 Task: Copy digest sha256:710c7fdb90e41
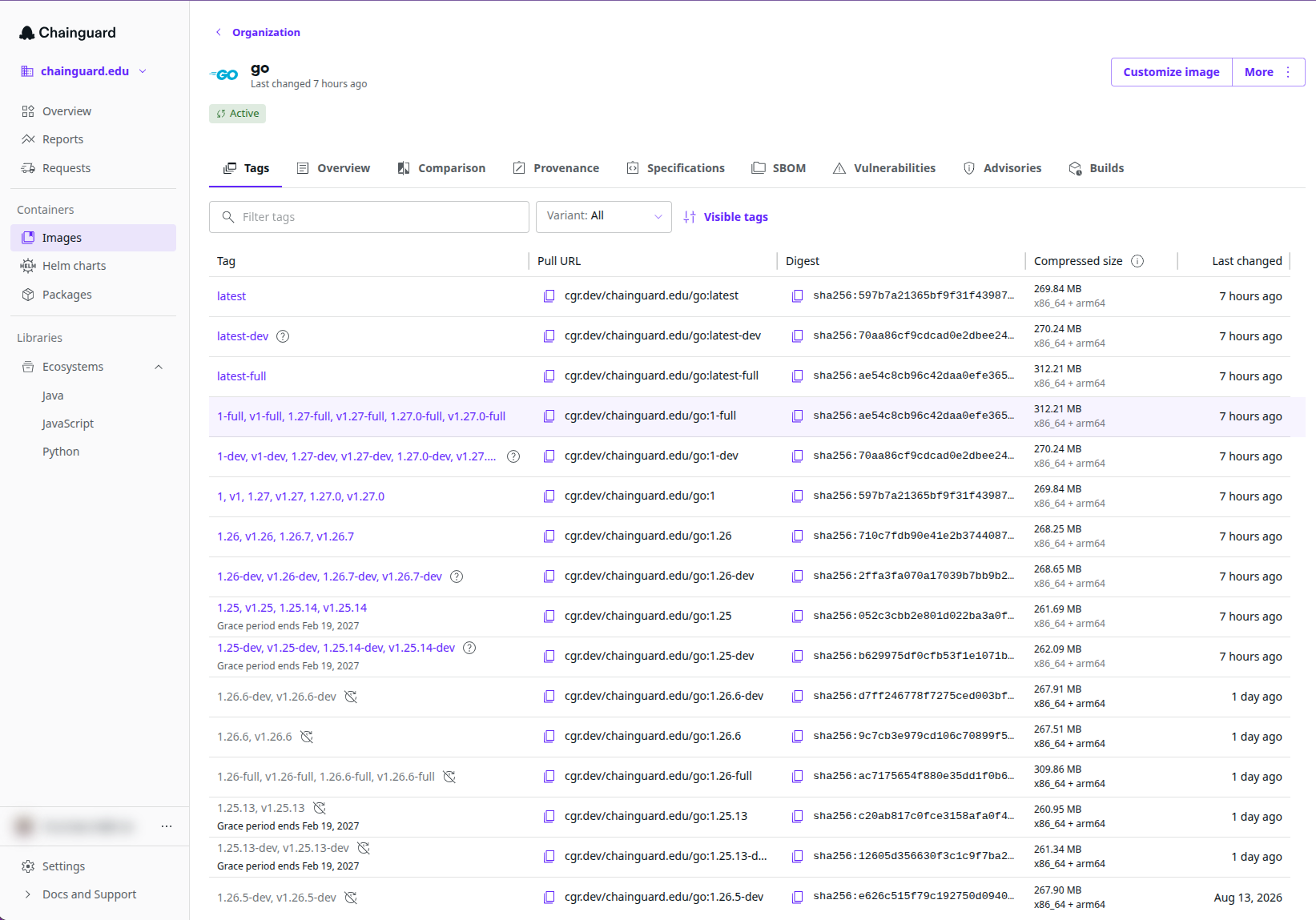[x=797, y=536]
